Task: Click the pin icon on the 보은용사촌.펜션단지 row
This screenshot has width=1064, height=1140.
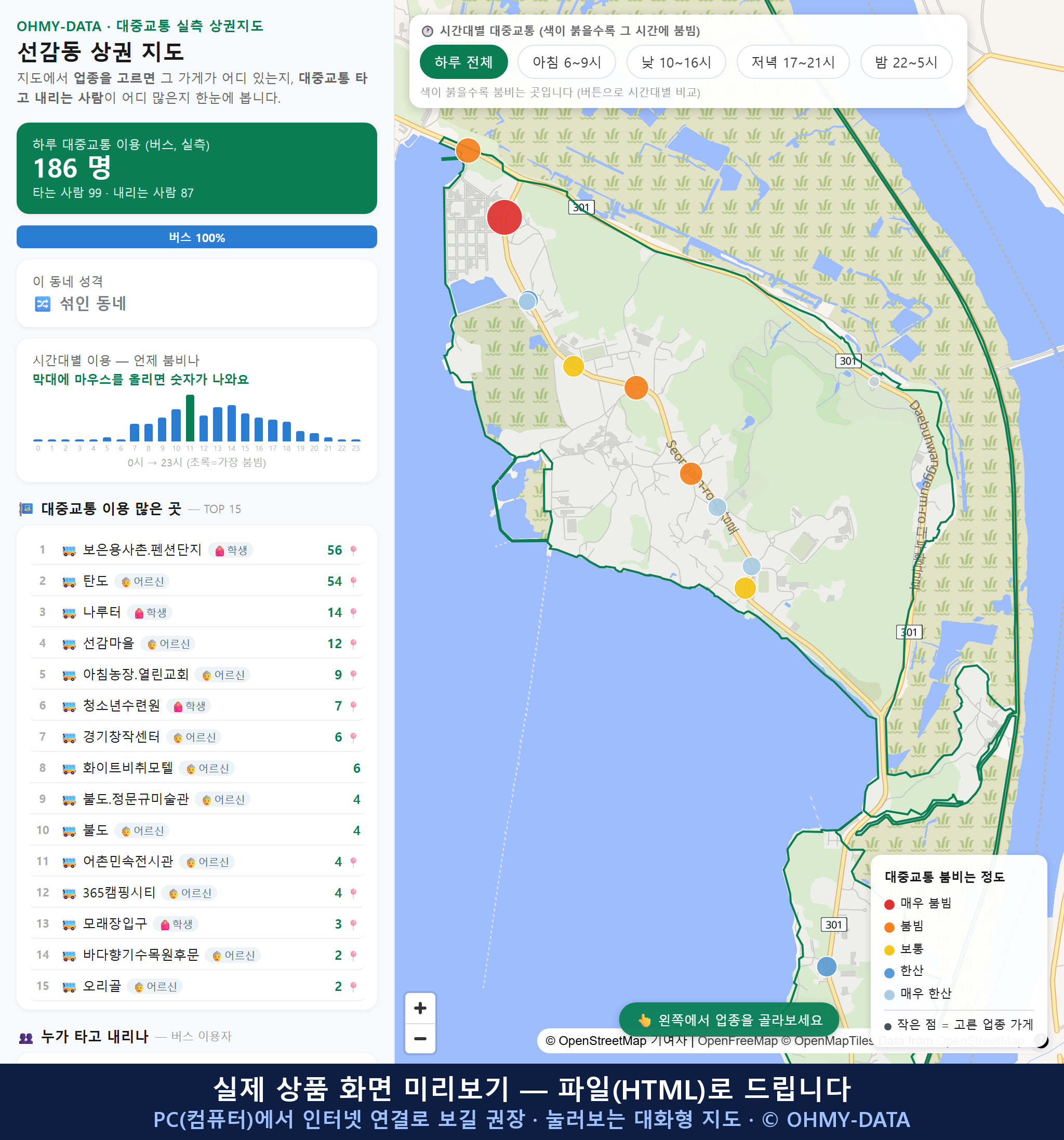Action: point(353,551)
